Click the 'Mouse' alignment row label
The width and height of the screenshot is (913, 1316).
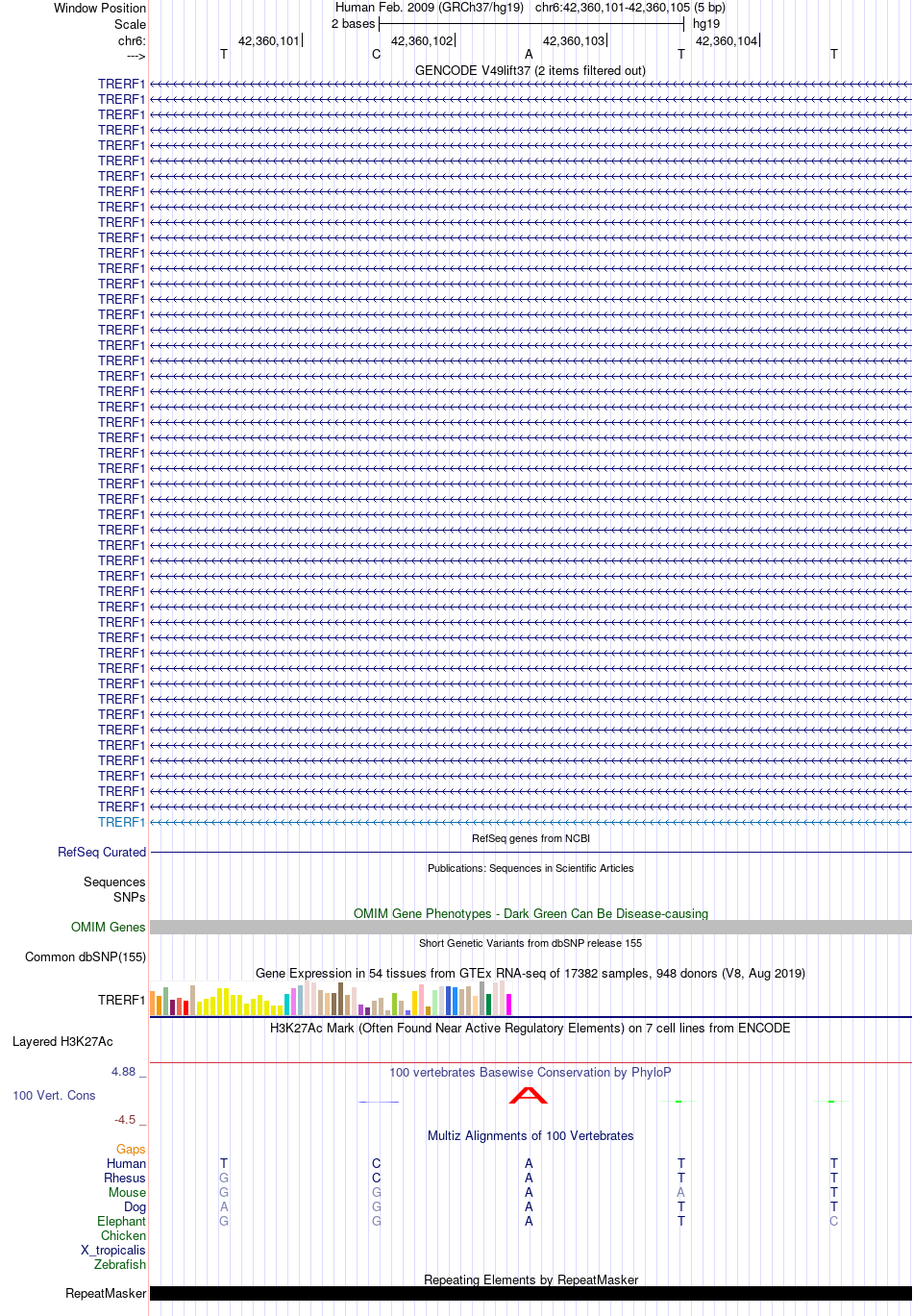click(x=127, y=1192)
